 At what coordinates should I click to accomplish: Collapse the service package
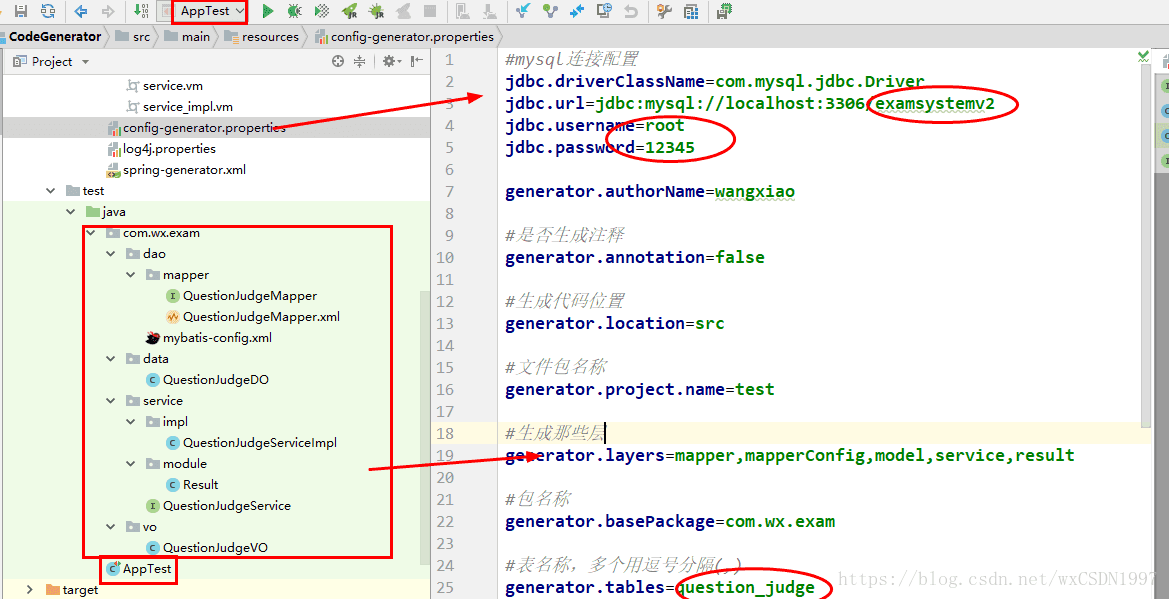click(x=110, y=401)
